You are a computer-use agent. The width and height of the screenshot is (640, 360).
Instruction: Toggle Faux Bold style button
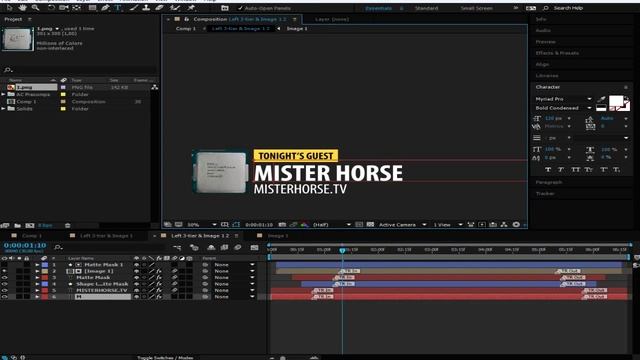[x=548, y=169]
